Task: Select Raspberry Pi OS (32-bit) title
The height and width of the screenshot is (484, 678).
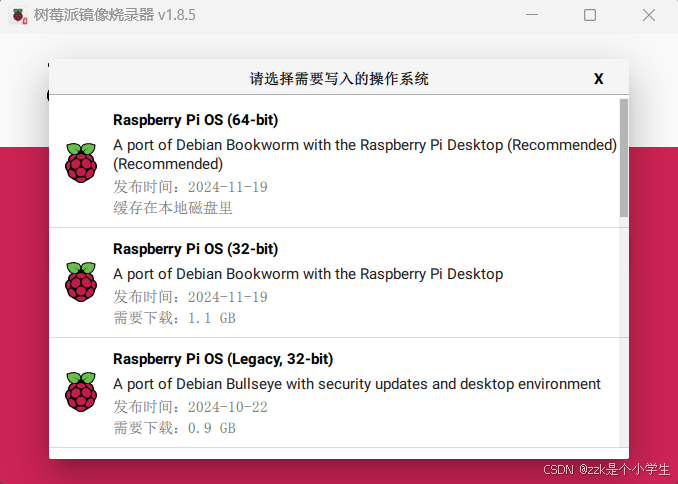Action: (195, 249)
